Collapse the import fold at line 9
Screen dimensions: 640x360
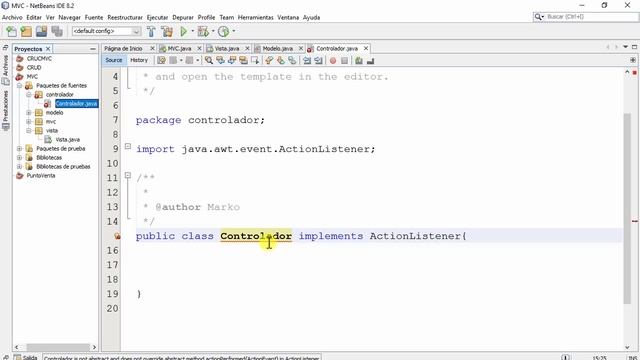click(128, 146)
